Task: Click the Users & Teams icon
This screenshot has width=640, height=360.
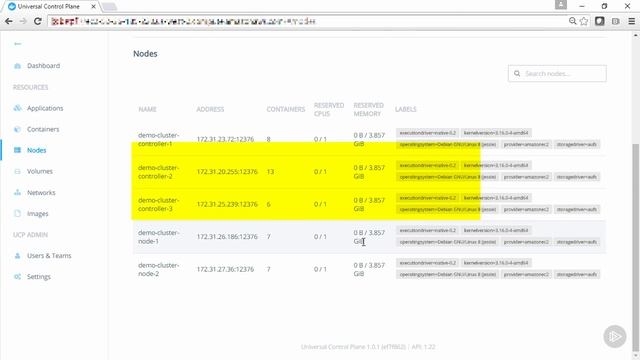Action: coord(18,256)
